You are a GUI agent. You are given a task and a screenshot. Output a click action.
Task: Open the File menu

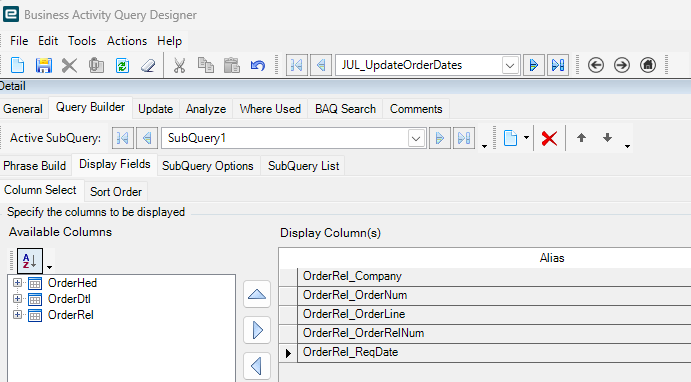[x=19, y=41]
